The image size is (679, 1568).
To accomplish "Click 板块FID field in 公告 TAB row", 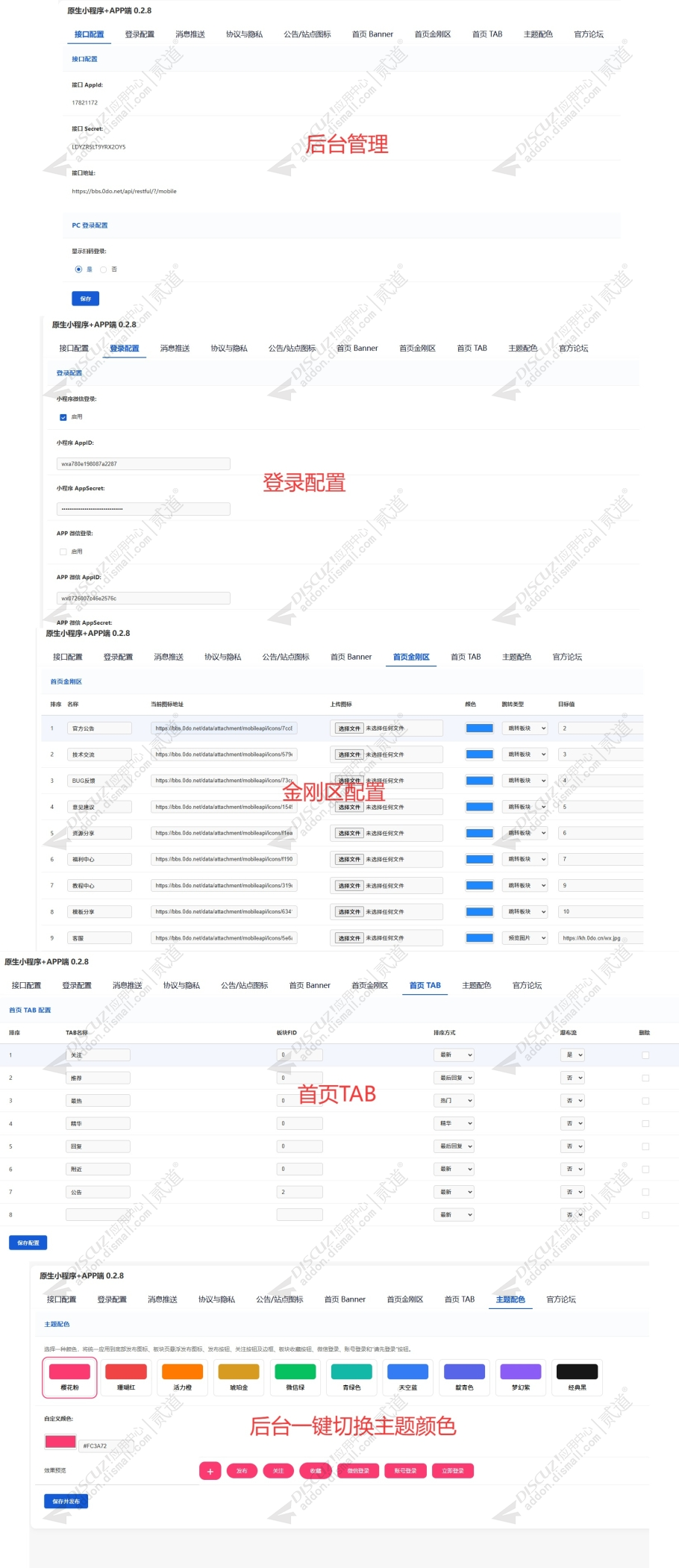I will pos(299,1192).
